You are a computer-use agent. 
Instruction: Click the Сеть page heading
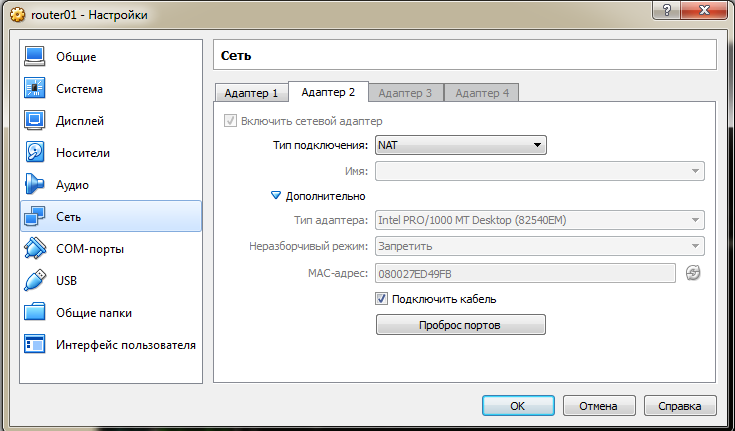[x=236, y=55]
